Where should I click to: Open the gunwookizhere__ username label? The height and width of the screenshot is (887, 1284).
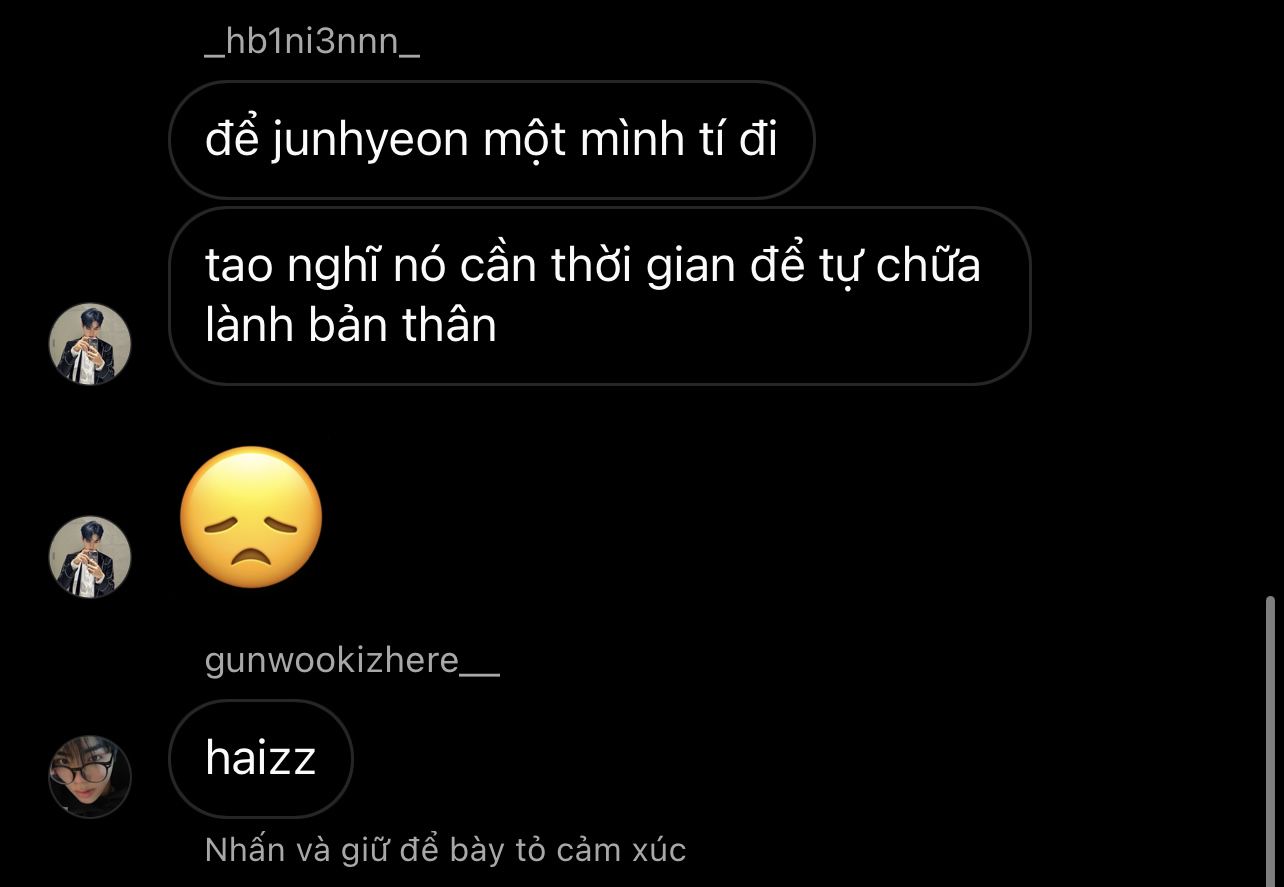tap(352, 661)
